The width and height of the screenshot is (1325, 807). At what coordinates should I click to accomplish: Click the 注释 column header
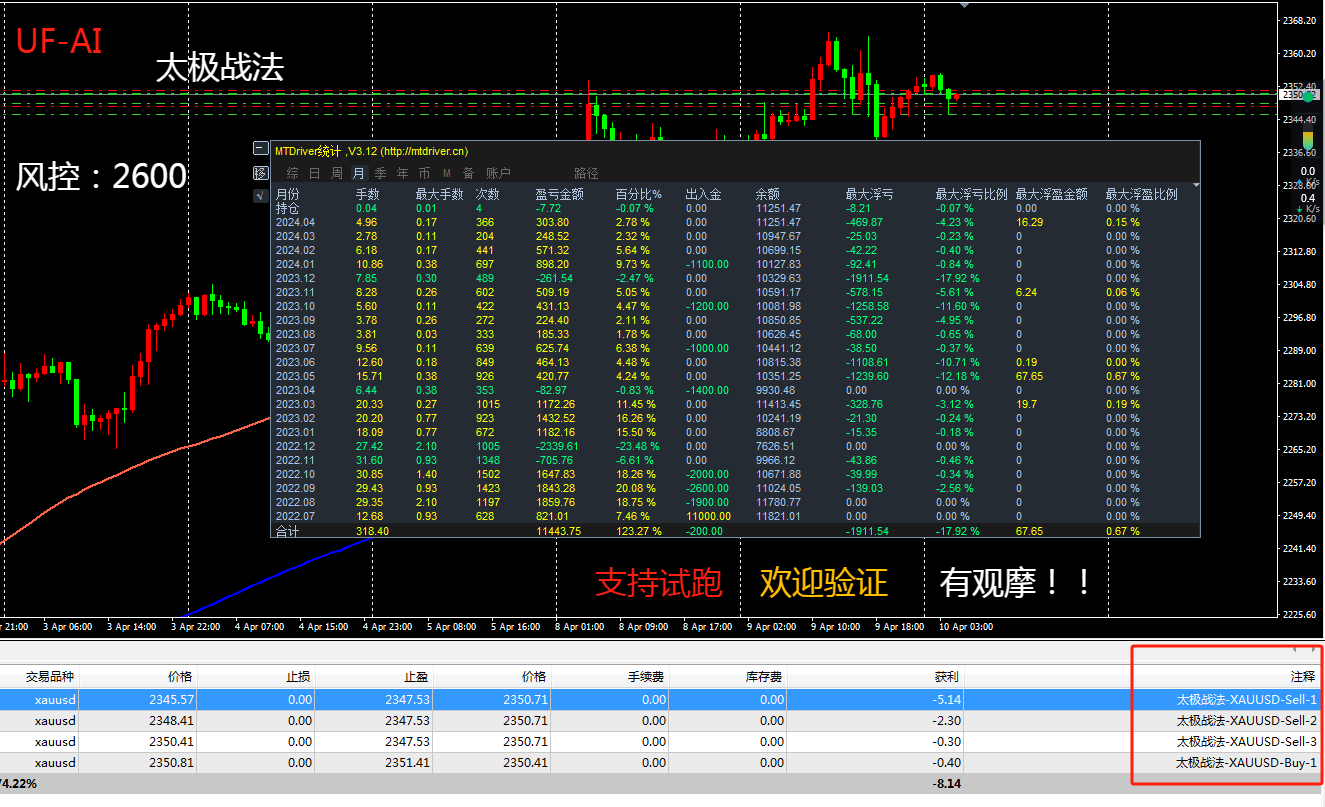[1303, 677]
